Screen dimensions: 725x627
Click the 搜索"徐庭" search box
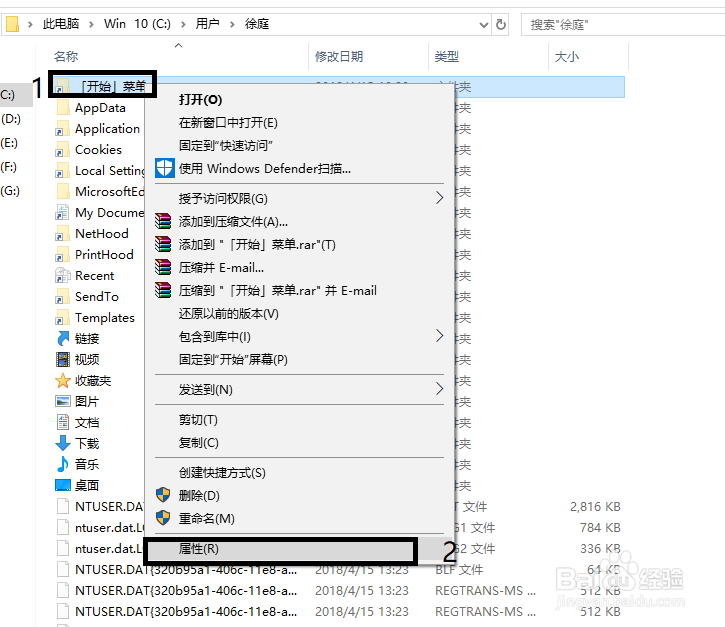coord(623,25)
